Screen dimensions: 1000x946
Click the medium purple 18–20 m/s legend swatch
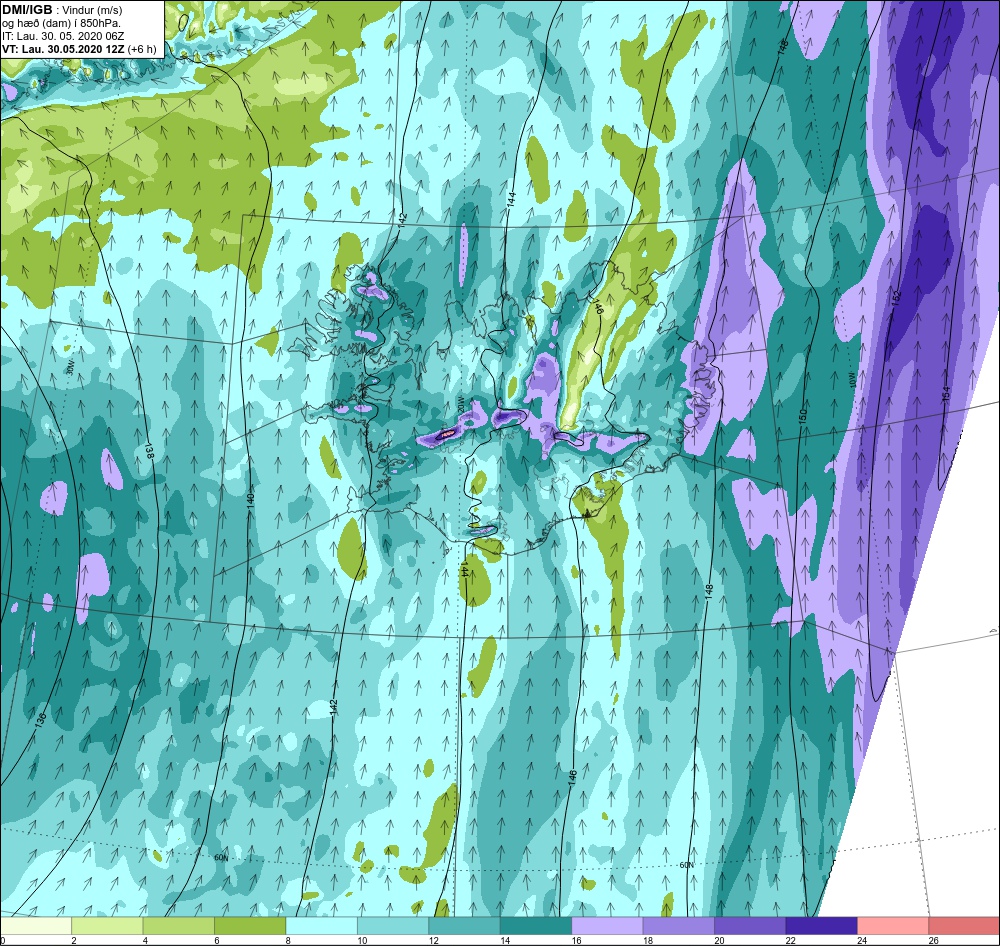click(x=679, y=925)
